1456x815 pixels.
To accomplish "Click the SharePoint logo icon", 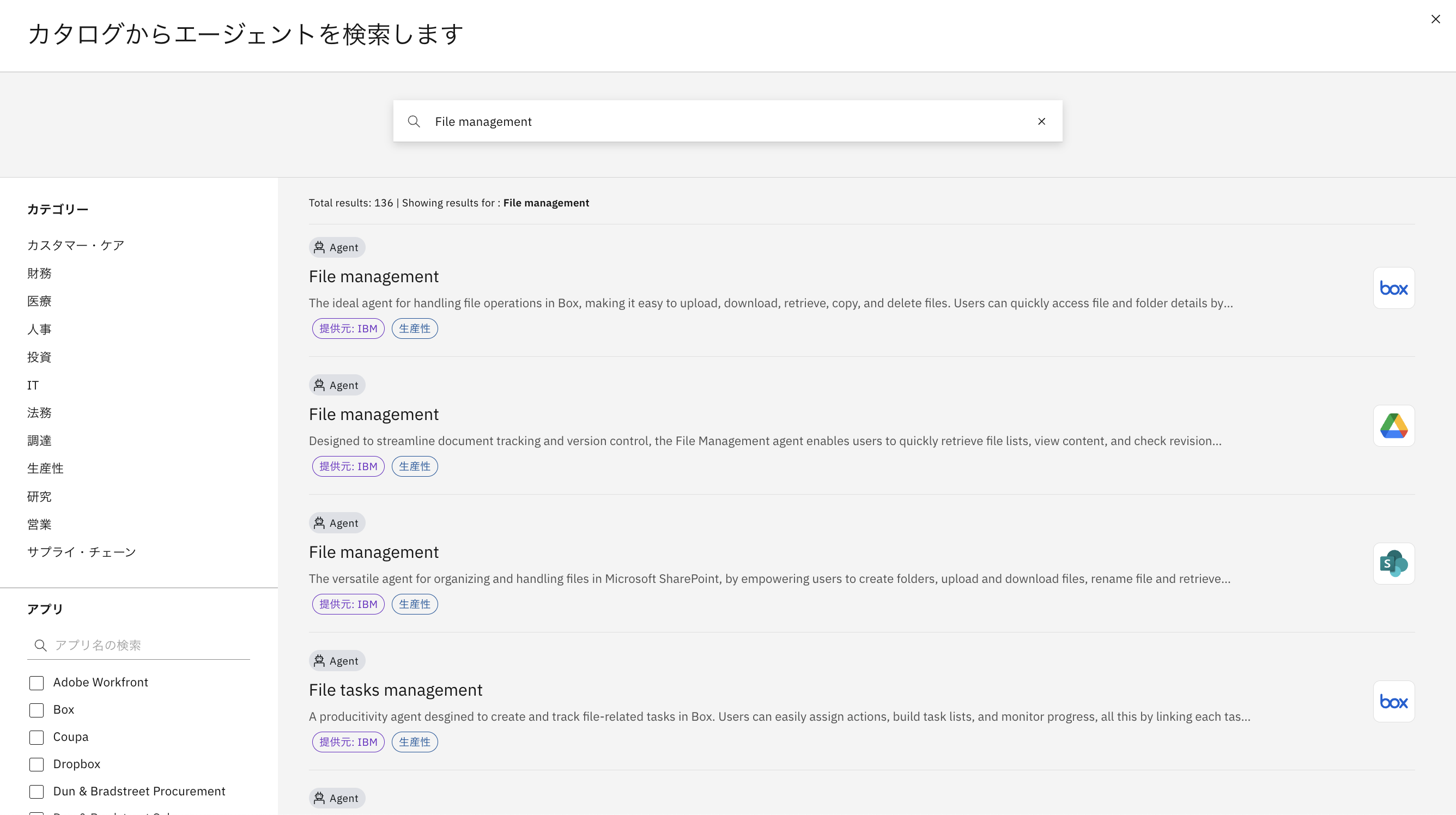I will click(x=1393, y=563).
